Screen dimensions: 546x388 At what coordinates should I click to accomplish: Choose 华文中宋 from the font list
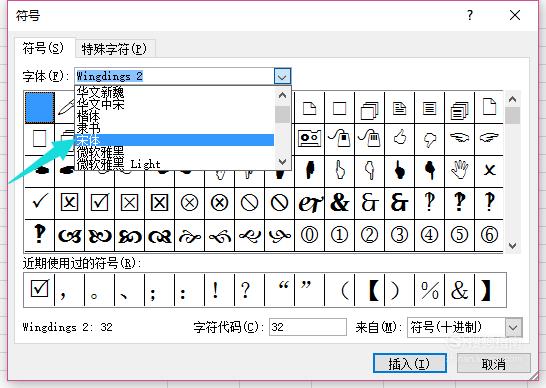point(174,104)
